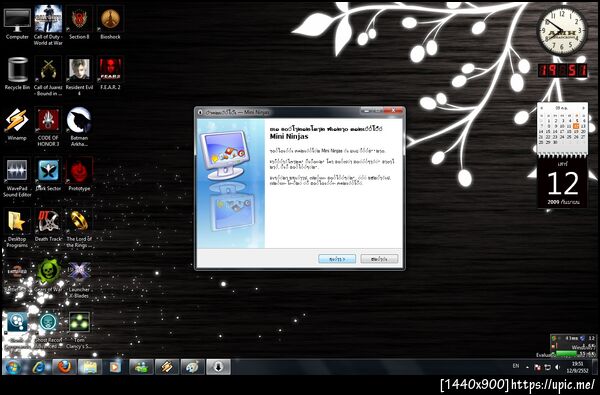
Task: Click the Show desktop button
Action: [x=595, y=367]
